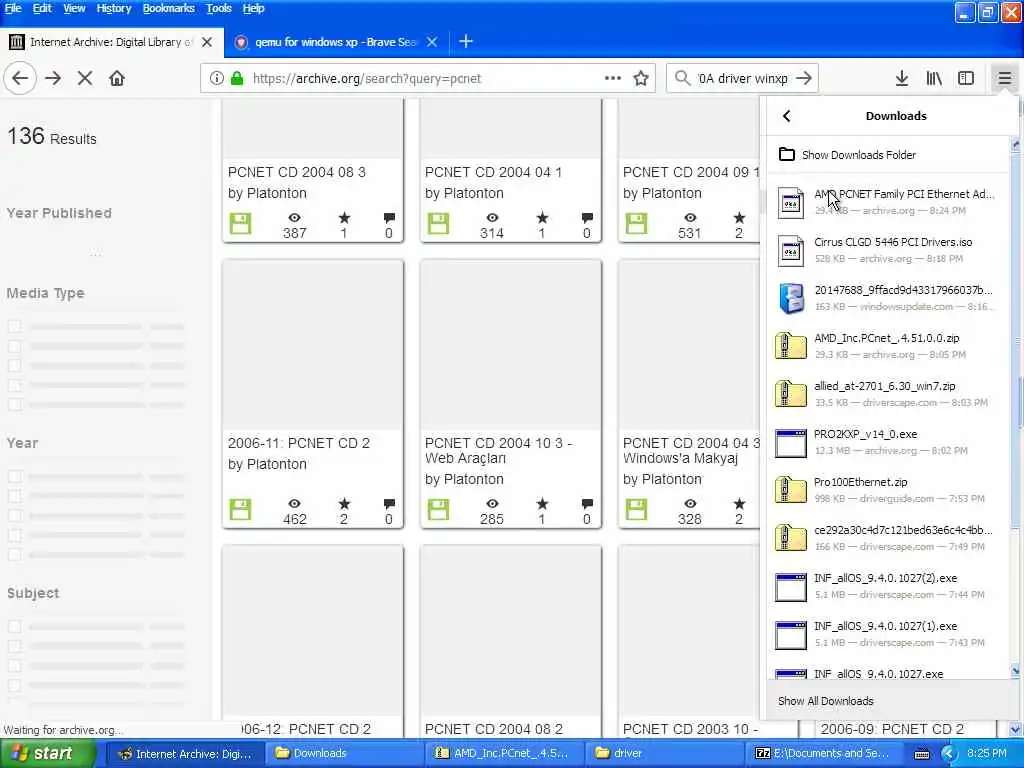Open page actions three-dots menu
Screen dimensions: 1024x768
click(613, 78)
